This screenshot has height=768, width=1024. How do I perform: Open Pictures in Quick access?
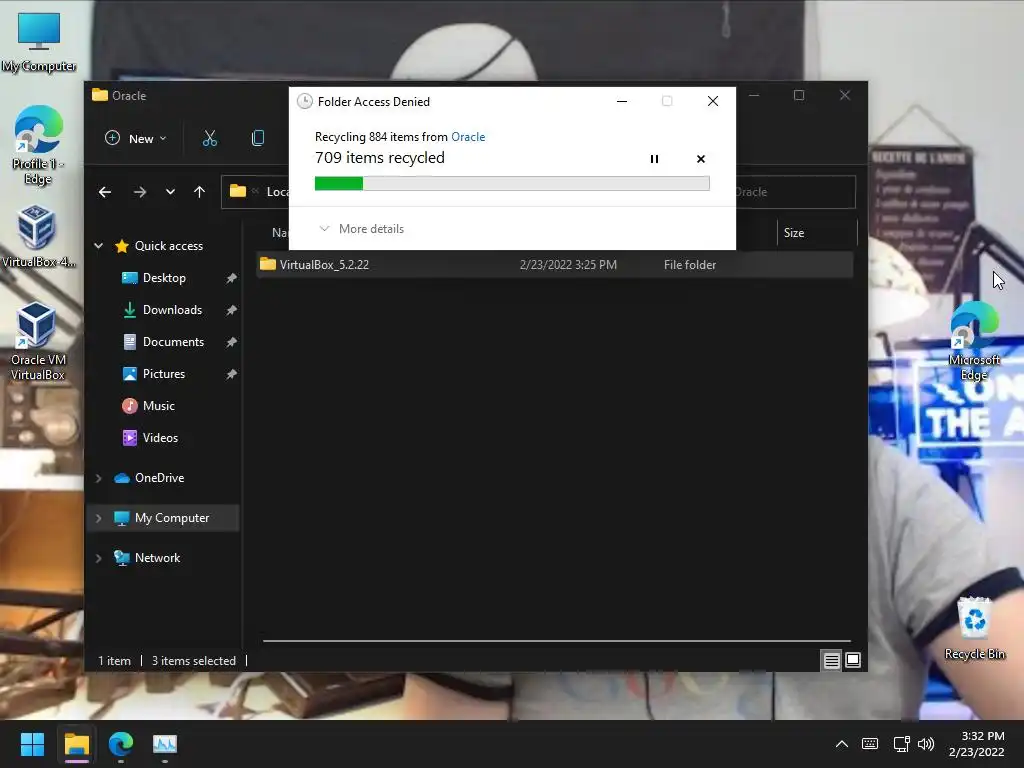click(x=163, y=374)
